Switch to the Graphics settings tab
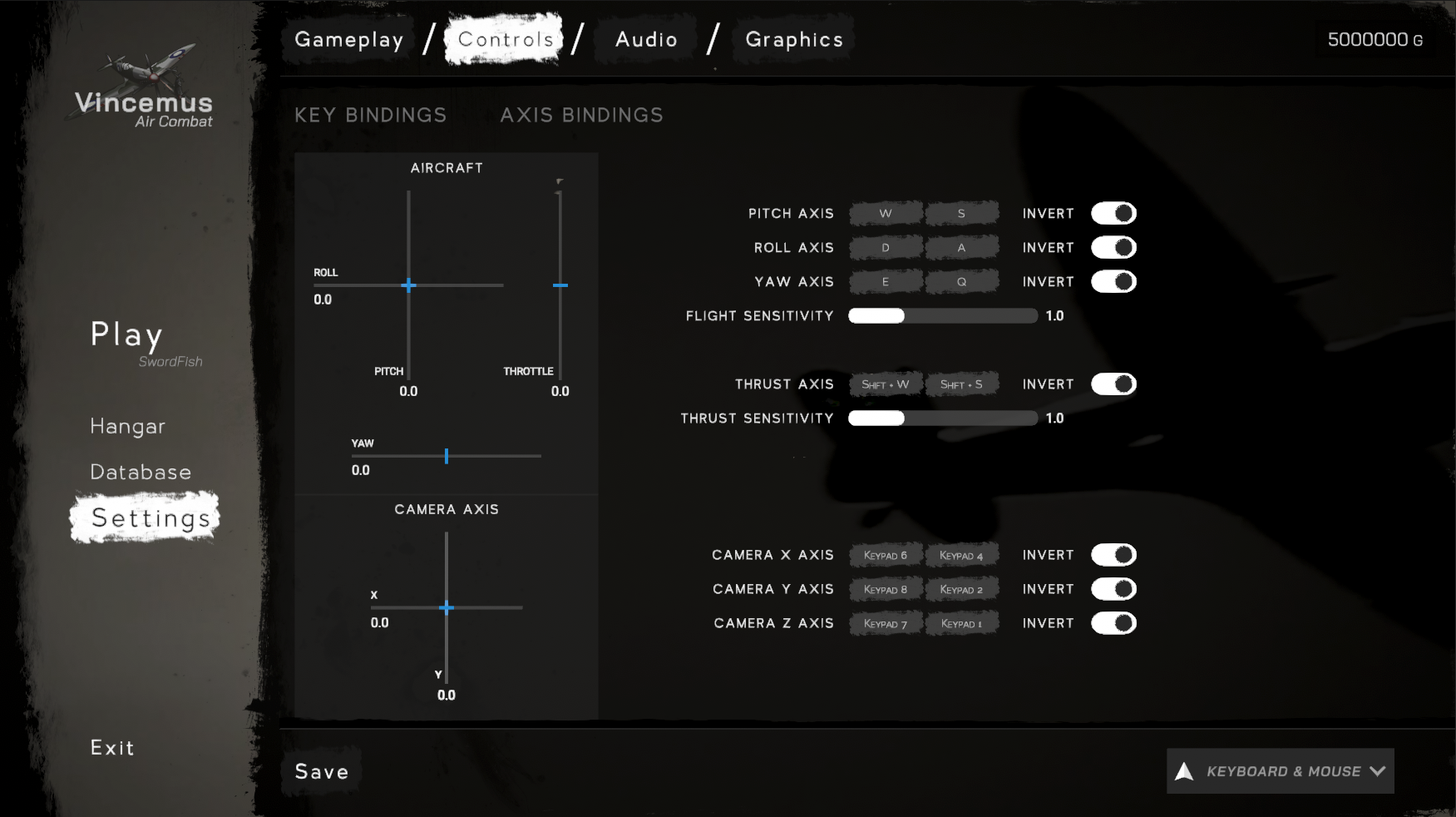Viewport: 1456px width, 817px height. (794, 39)
